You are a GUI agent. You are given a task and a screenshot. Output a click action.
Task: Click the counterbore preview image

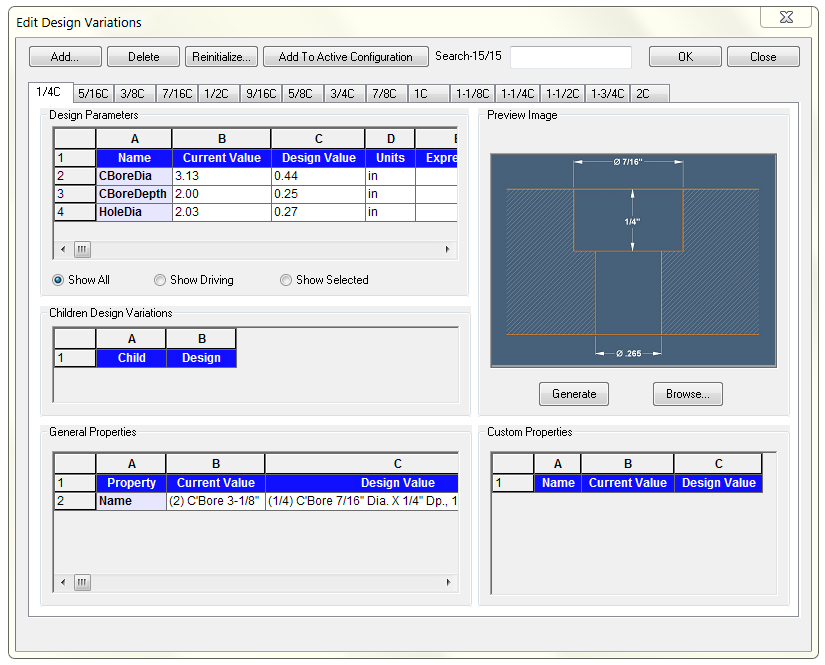pos(633,260)
